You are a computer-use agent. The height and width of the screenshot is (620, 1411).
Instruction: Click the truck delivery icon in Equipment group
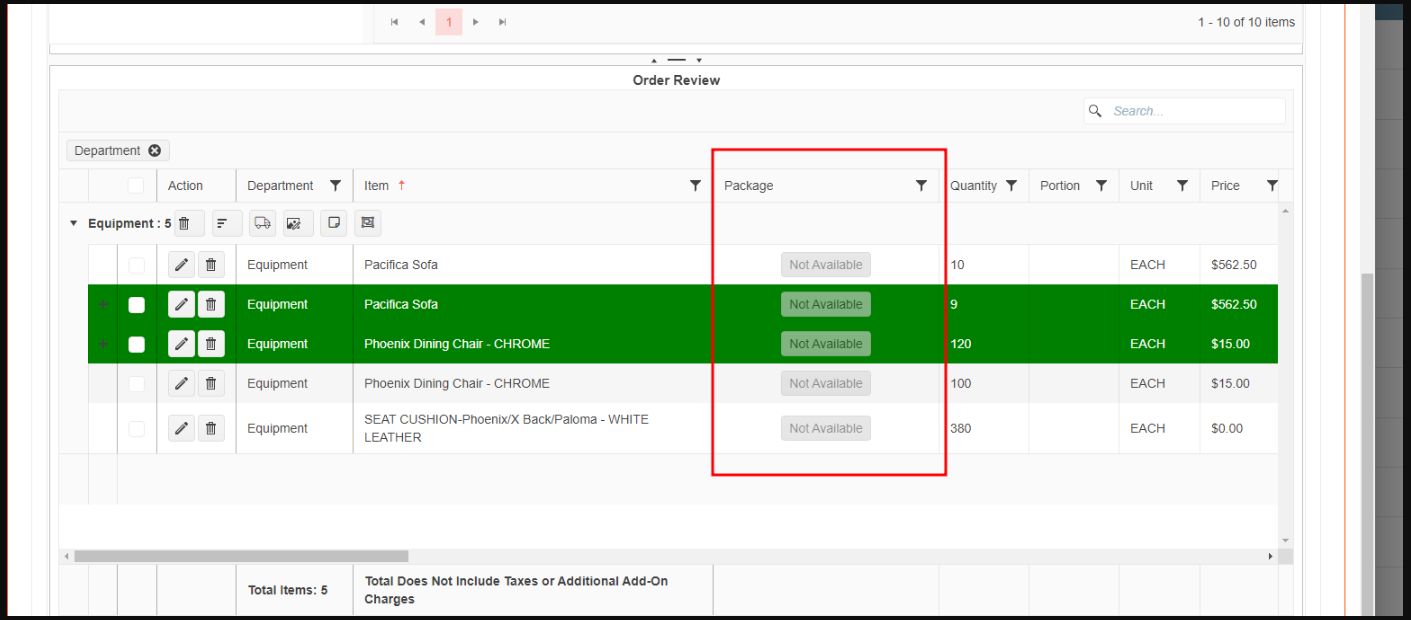(262, 224)
